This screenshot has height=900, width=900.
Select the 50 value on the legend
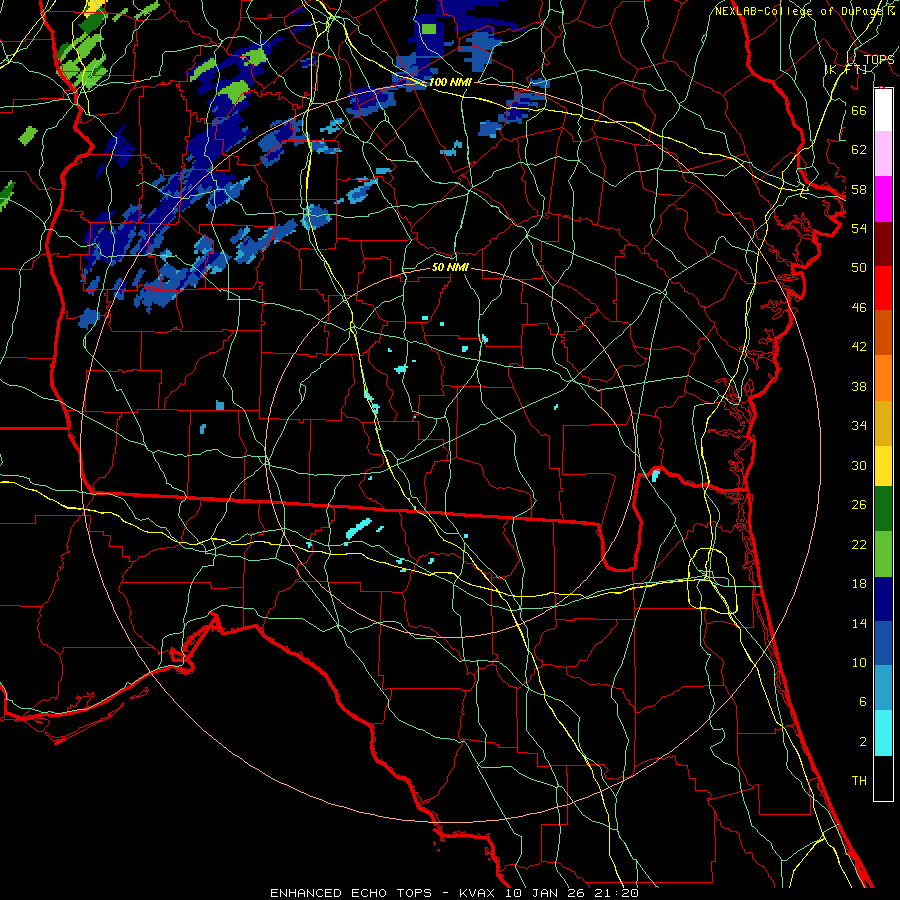pyautogui.click(x=859, y=267)
